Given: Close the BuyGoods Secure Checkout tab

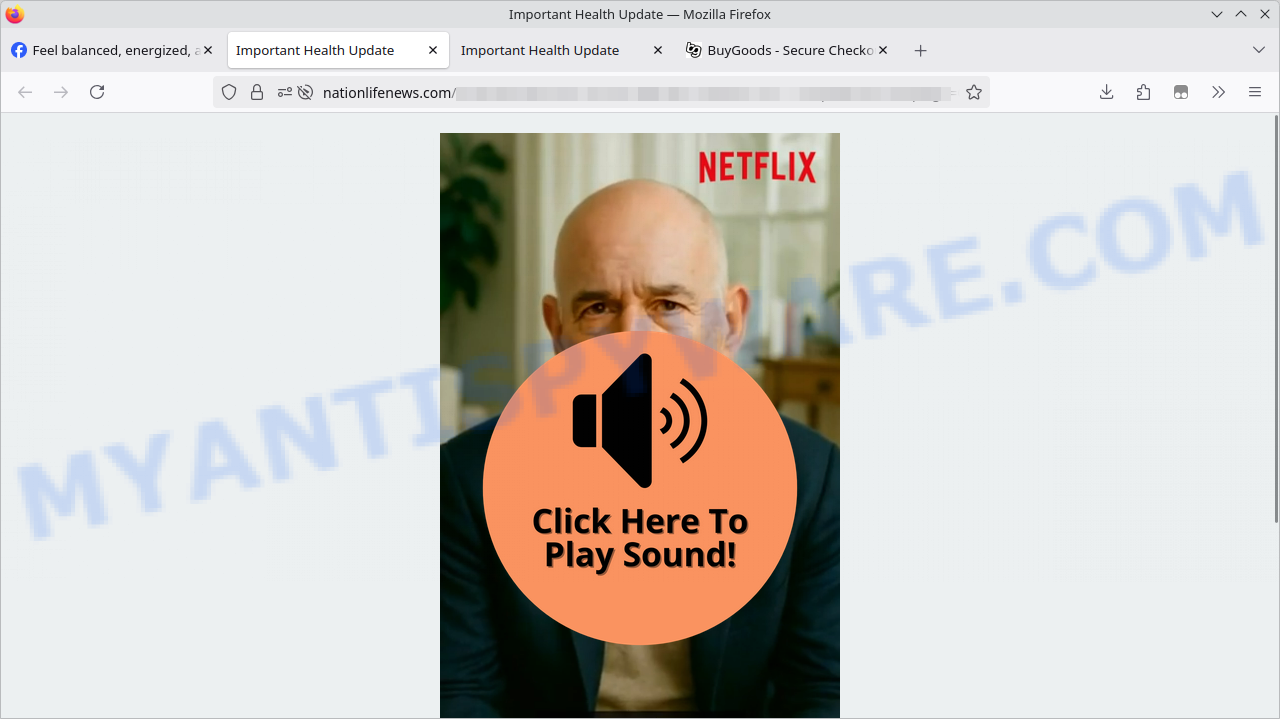Looking at the screenshot, I should 883,50.
